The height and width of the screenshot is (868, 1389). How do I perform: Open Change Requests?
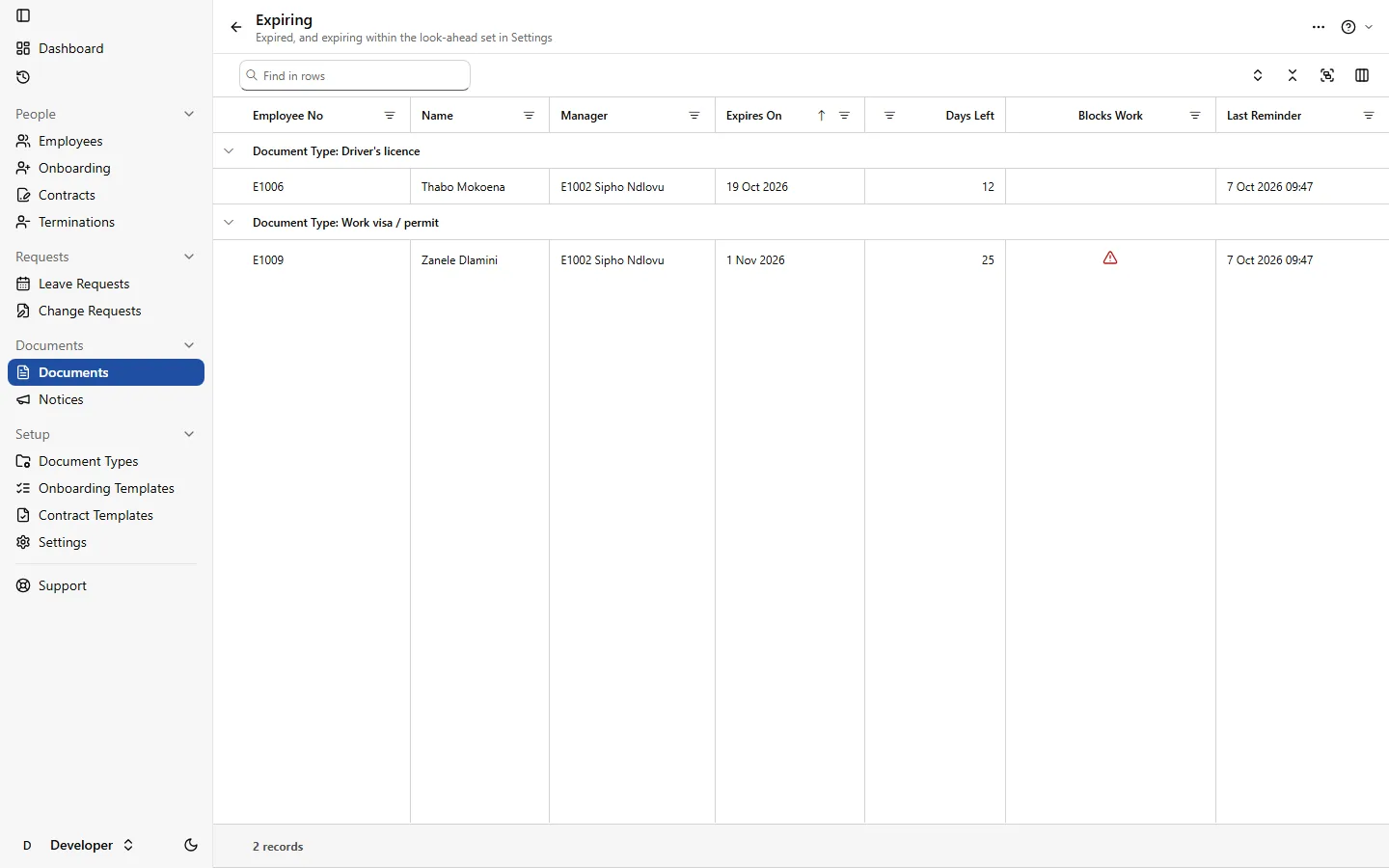click(x=106, y=311)
